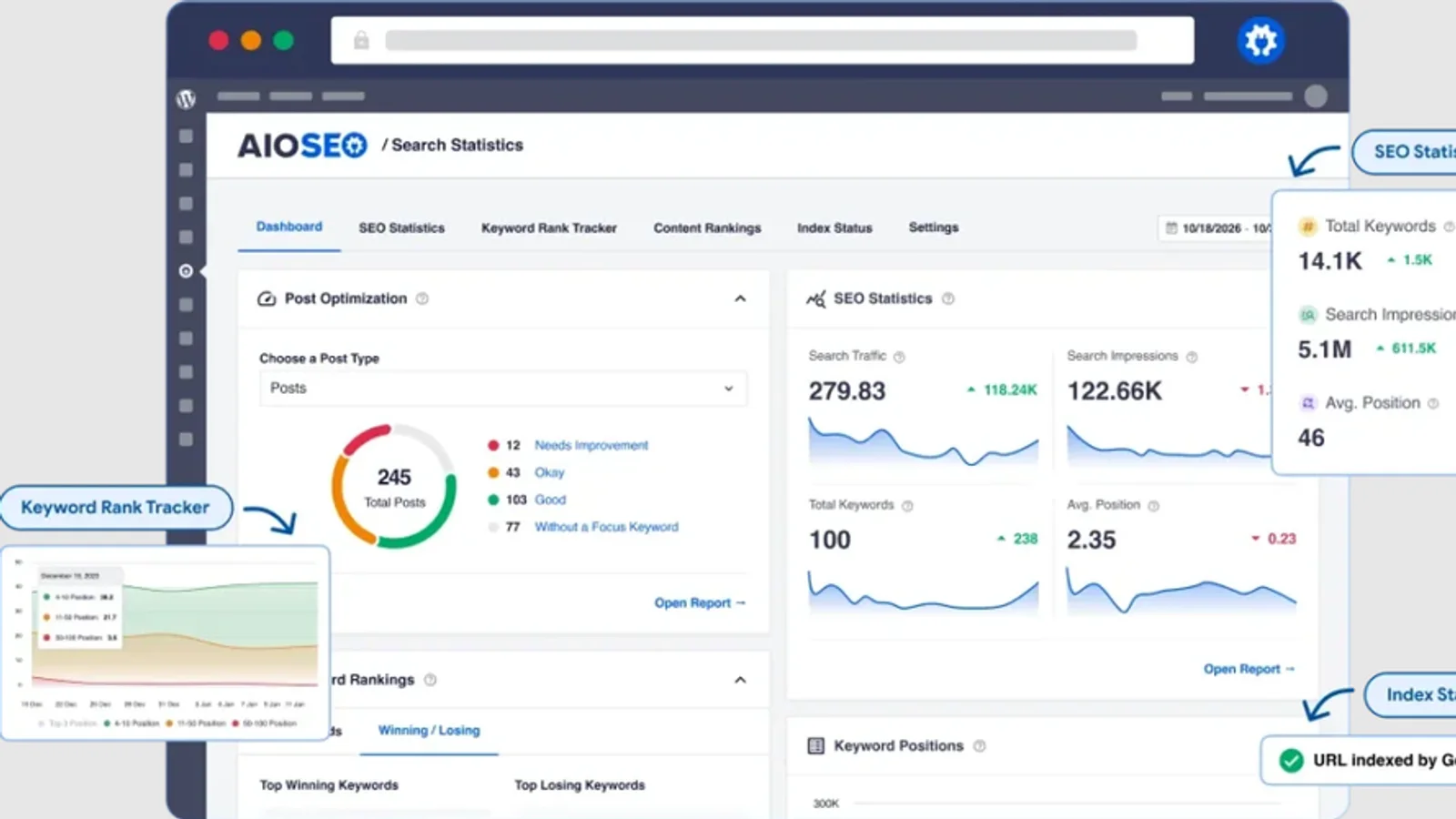Image resolution: width=1456 pixels, height=819 pixels.
Task: Click the Search Traffic value "279.83"
Action: coord(847,391)
